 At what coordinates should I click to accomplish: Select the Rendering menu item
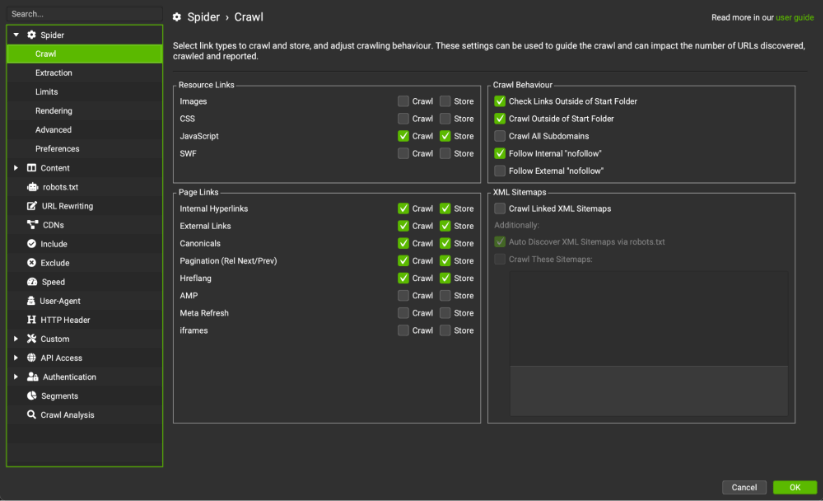click(53, 111)
